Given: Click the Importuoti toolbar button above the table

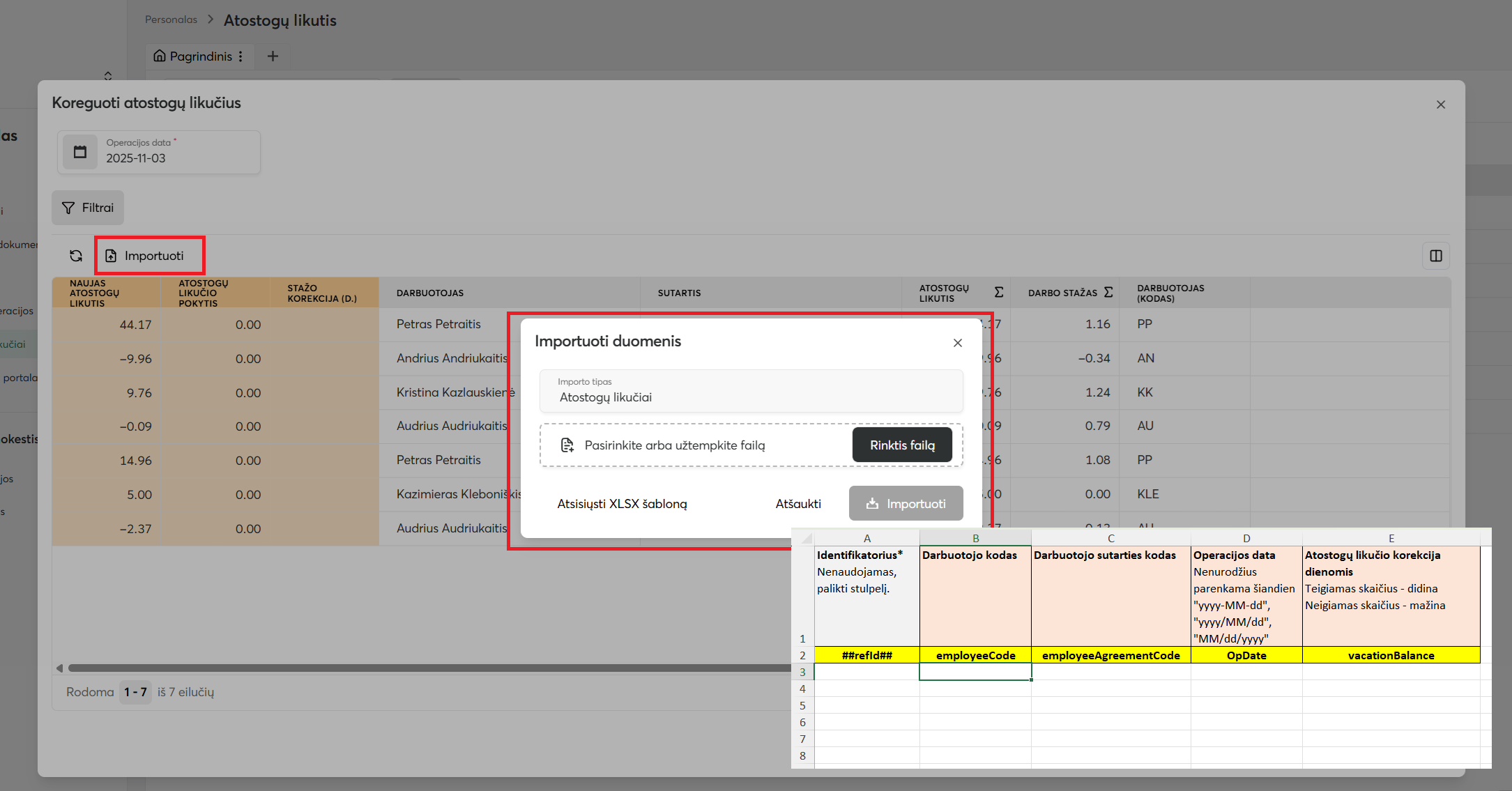Looking at the screenshot, I should coord(149,256).
